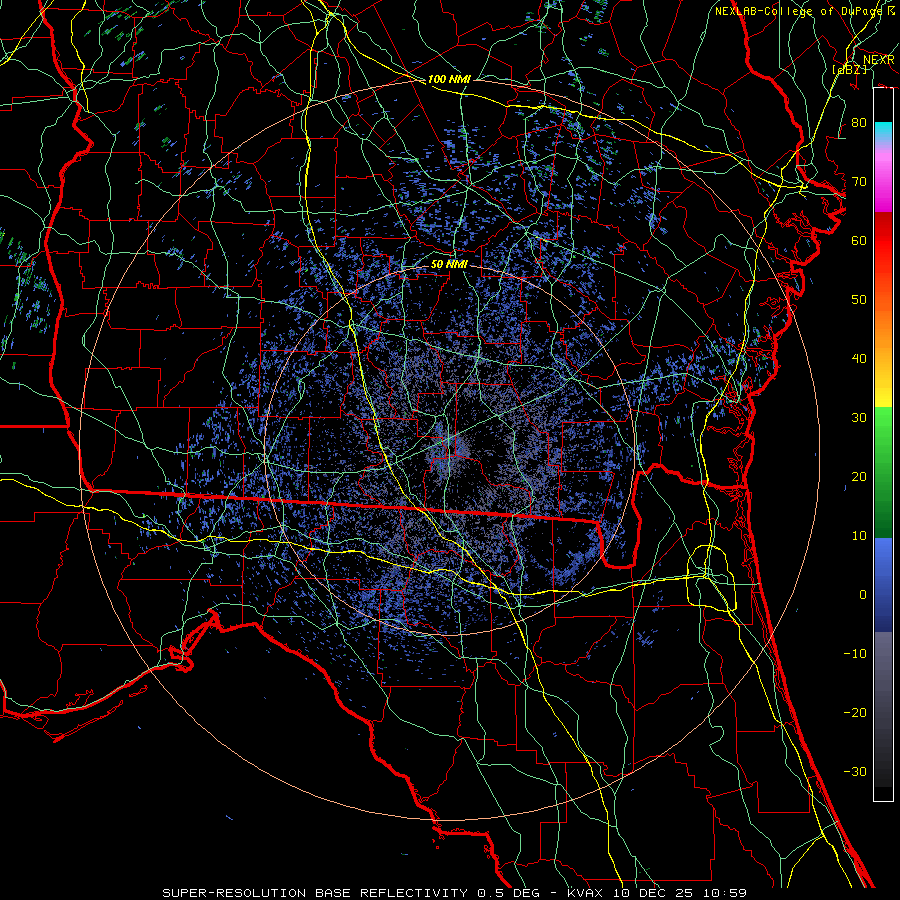Click the 'NEXLAB-College of DuPage' header text
The image size is (900, 900).
click(799, 11)
